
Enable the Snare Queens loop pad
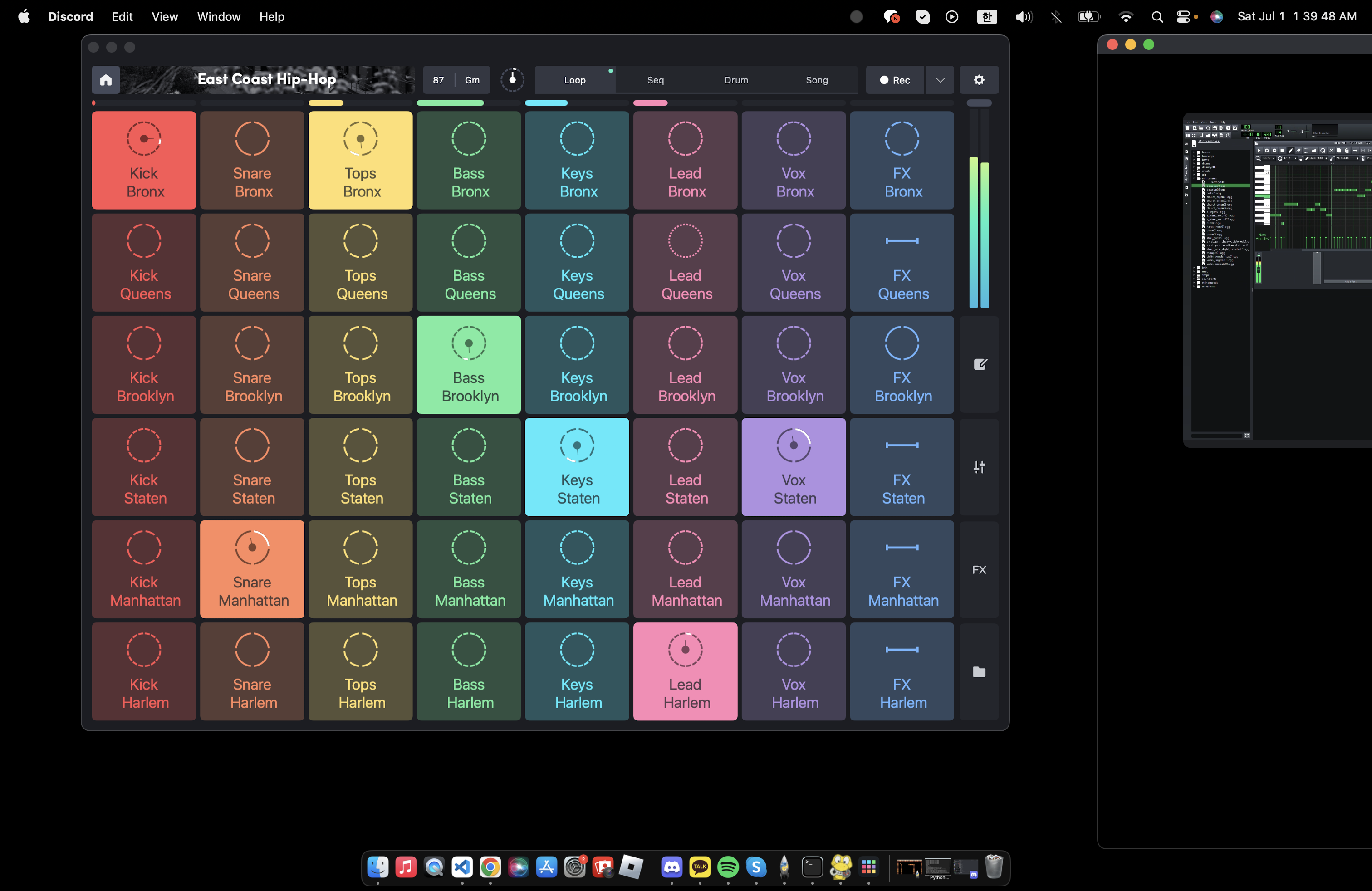pyautogui.click(x=252, y=263)
